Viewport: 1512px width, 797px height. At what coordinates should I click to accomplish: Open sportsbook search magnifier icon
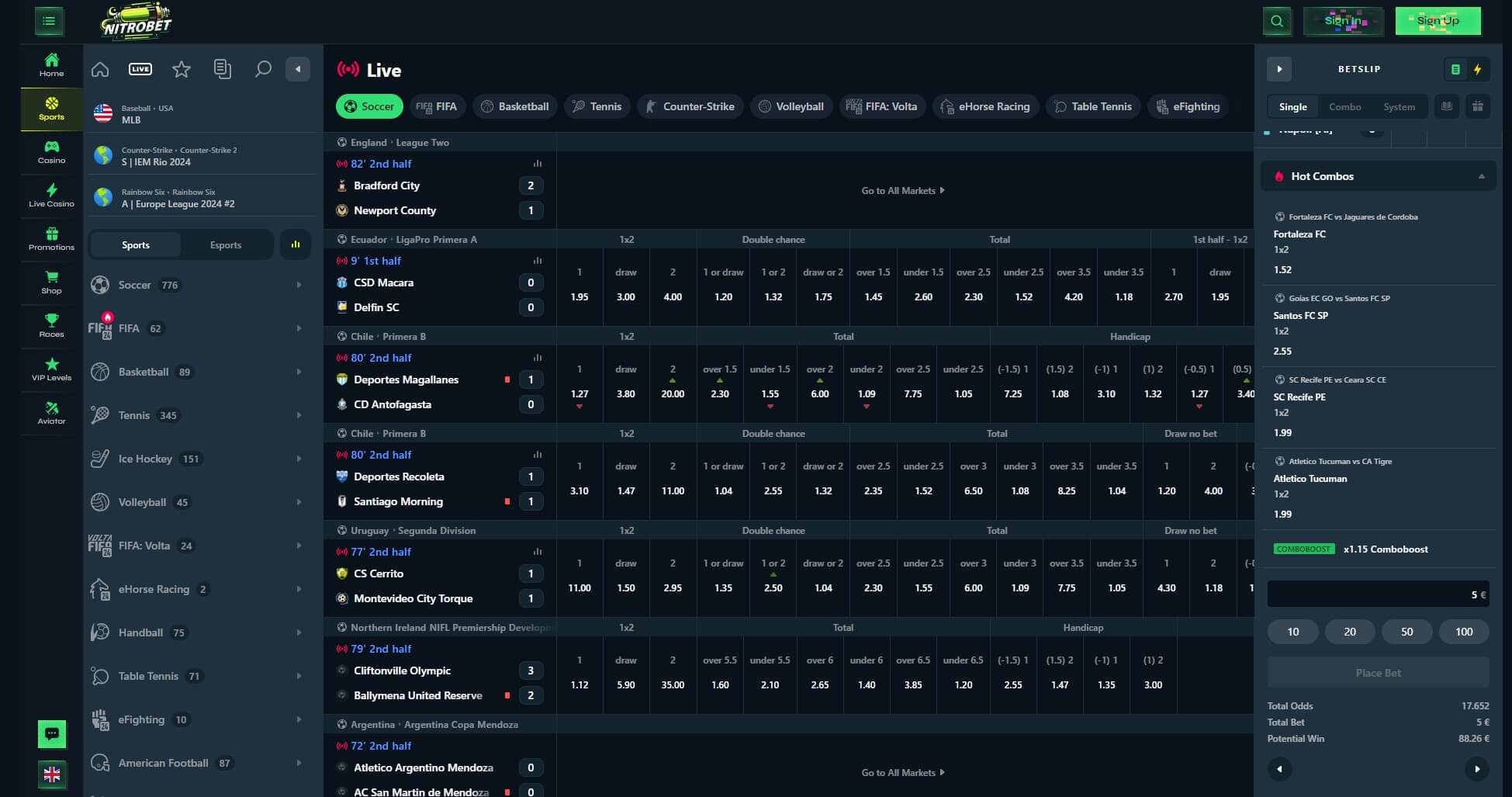pyautogui.click(x=263, y=69)
